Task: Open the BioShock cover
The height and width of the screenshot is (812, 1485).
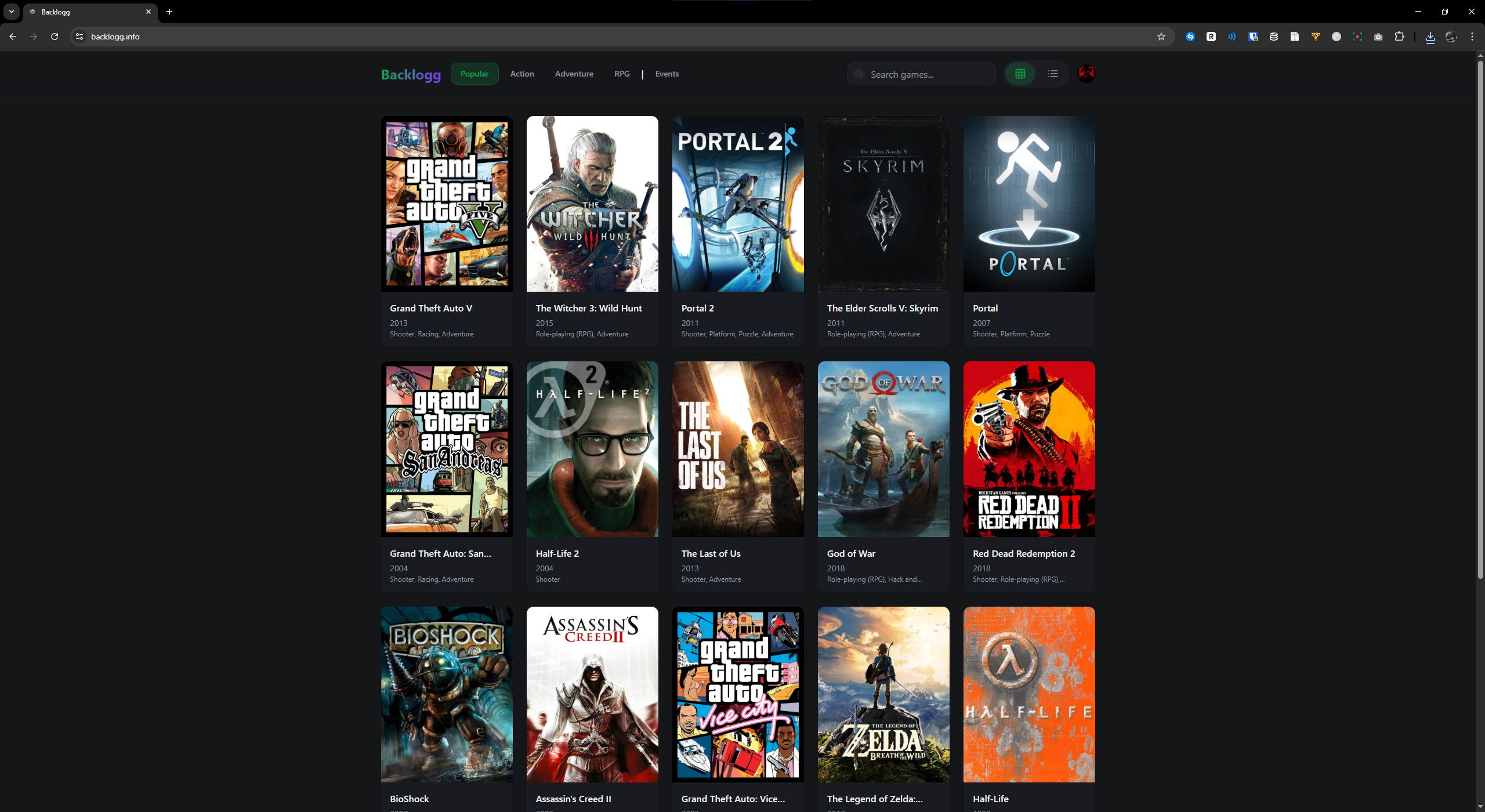Action: (447, 694)
